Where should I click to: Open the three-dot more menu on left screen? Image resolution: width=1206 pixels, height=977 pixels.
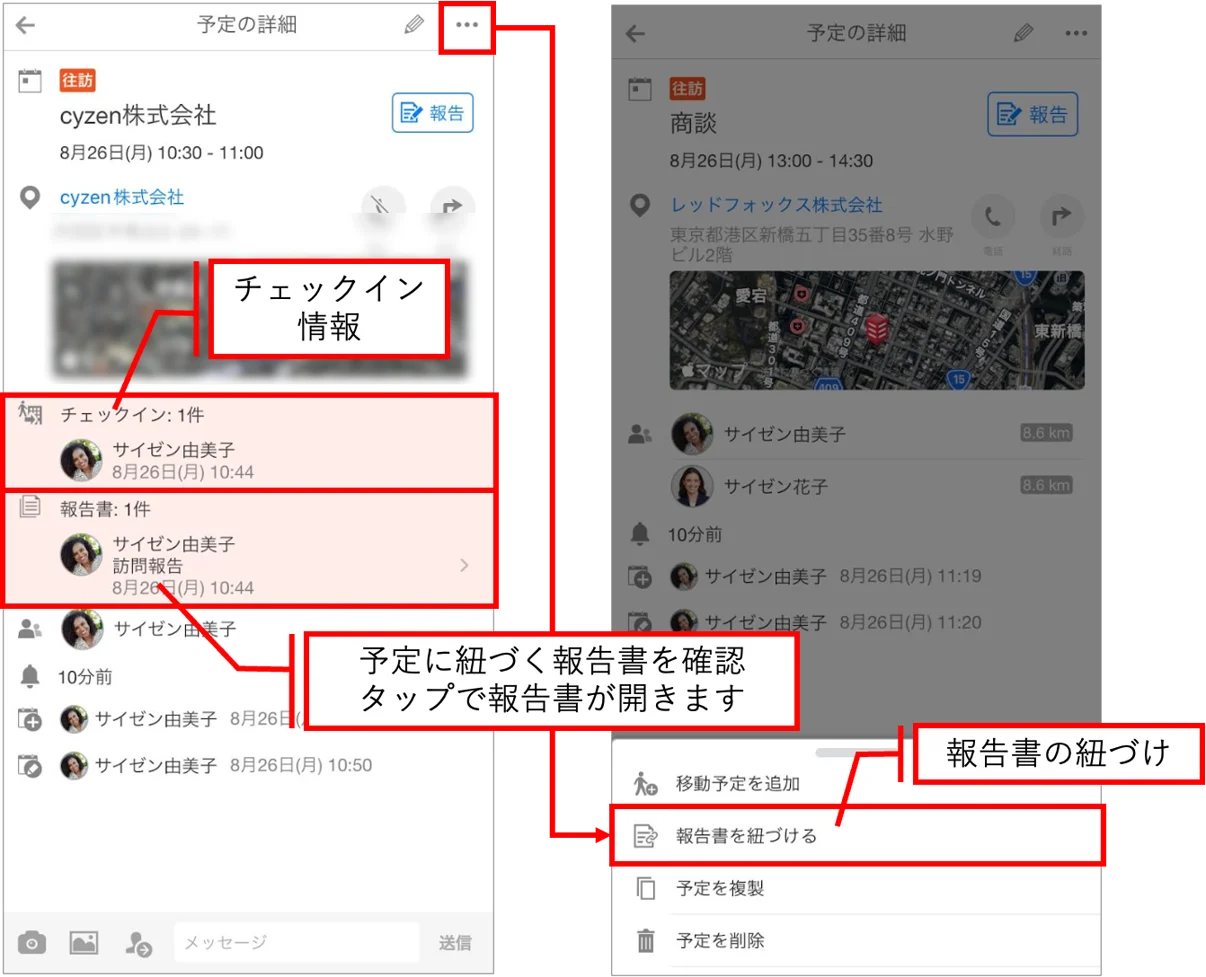tap(467, 26)
